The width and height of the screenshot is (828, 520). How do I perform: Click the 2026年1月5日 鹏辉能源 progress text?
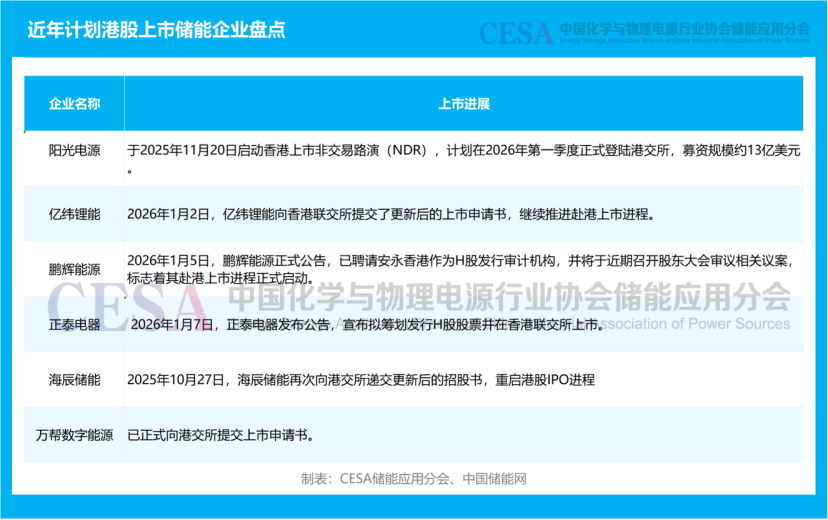(x=460, y=269)
